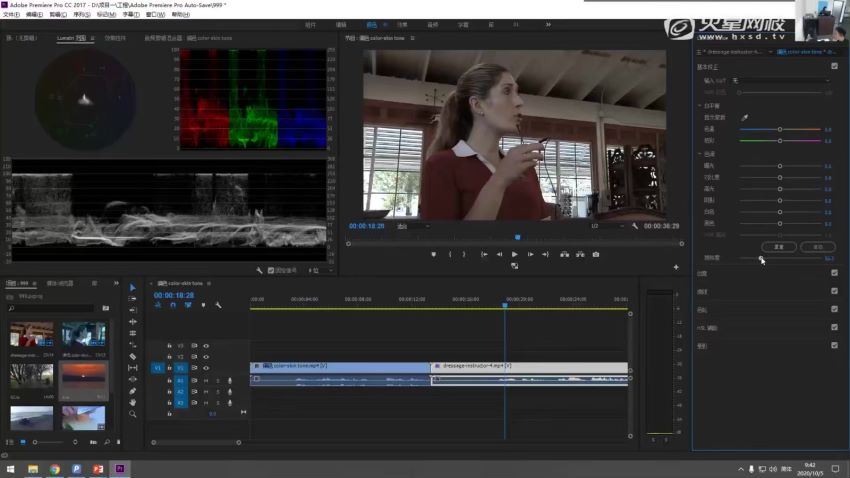
Task: Click the Lift button
Action: tap(564, 254)
